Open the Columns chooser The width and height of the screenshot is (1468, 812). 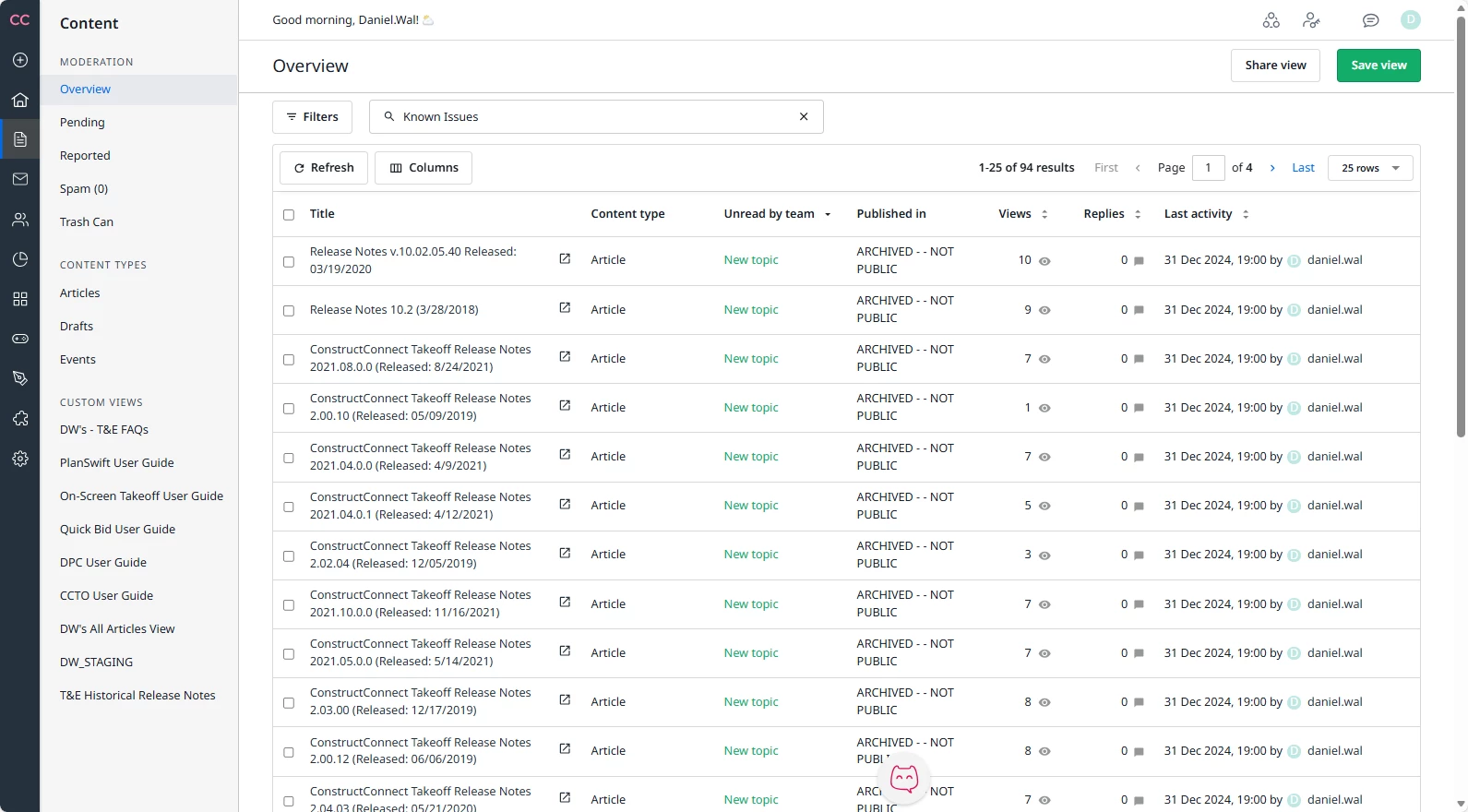424,168
